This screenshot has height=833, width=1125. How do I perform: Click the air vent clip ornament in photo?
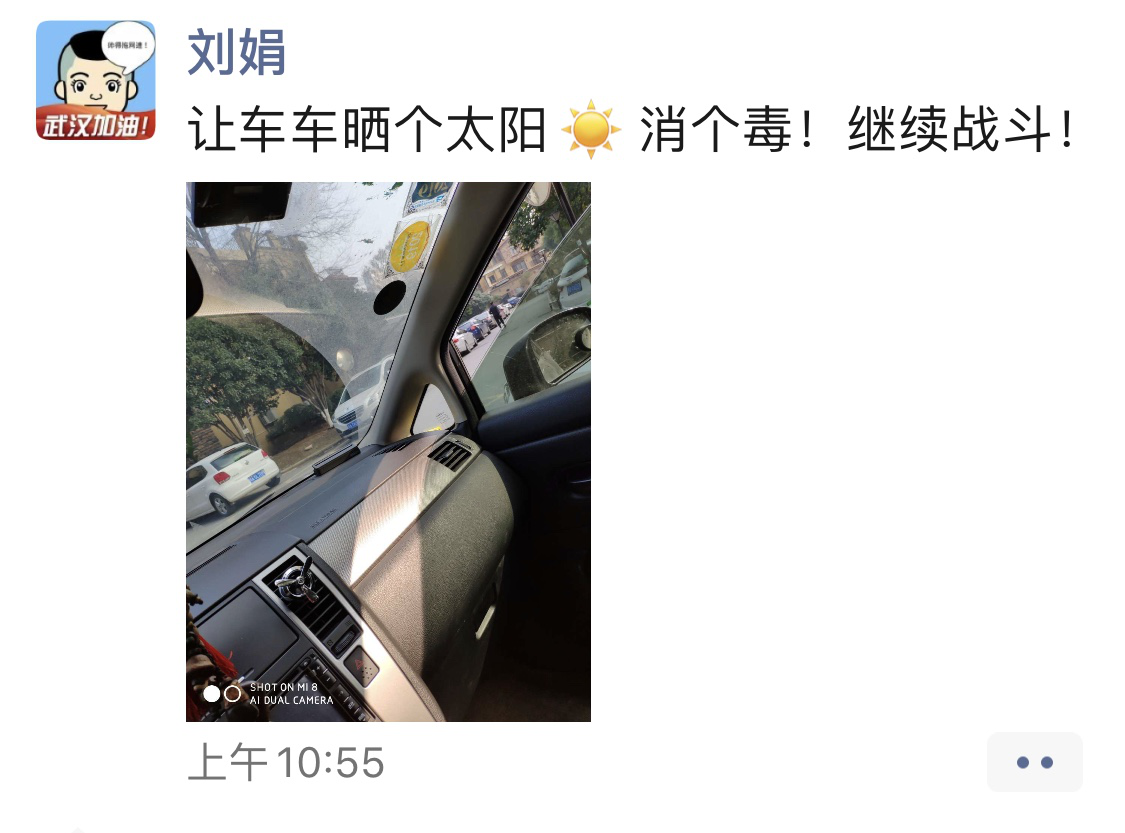tap(296, 580)
